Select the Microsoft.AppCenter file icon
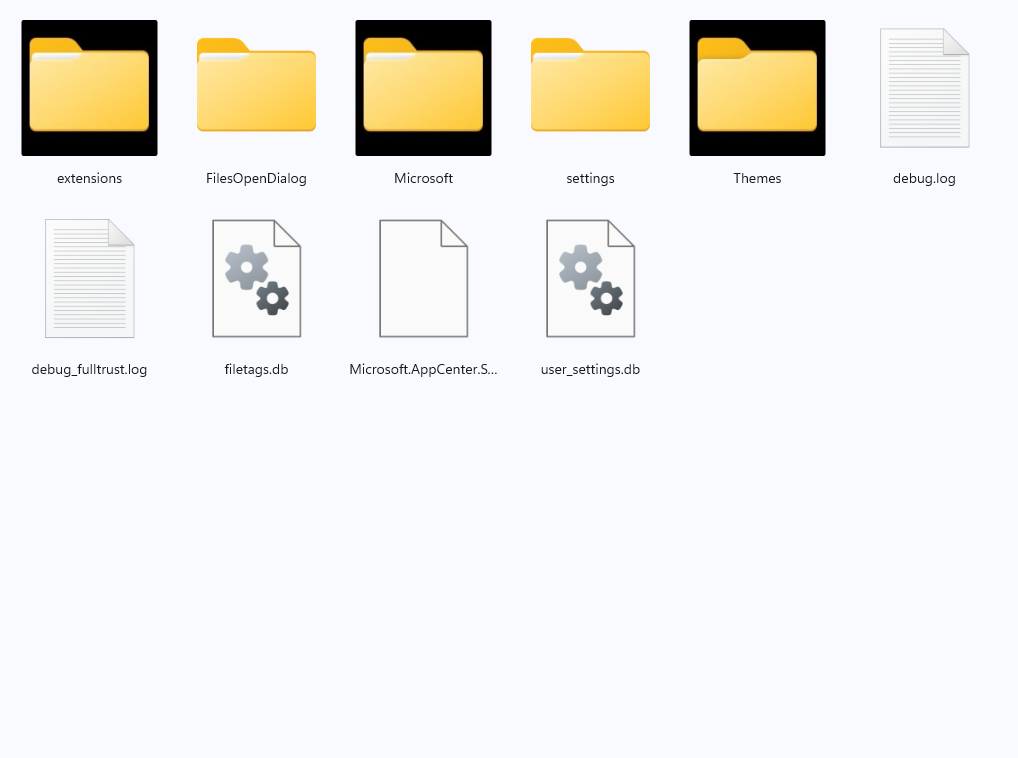The height and width of the screenshot is (758, 1018). point(423,278)
